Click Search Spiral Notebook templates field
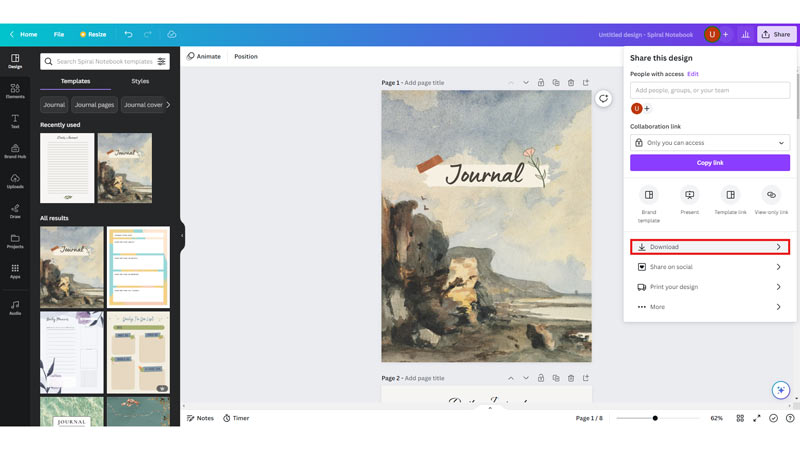This screenshot has height=450, width=800. coord(104,61)
